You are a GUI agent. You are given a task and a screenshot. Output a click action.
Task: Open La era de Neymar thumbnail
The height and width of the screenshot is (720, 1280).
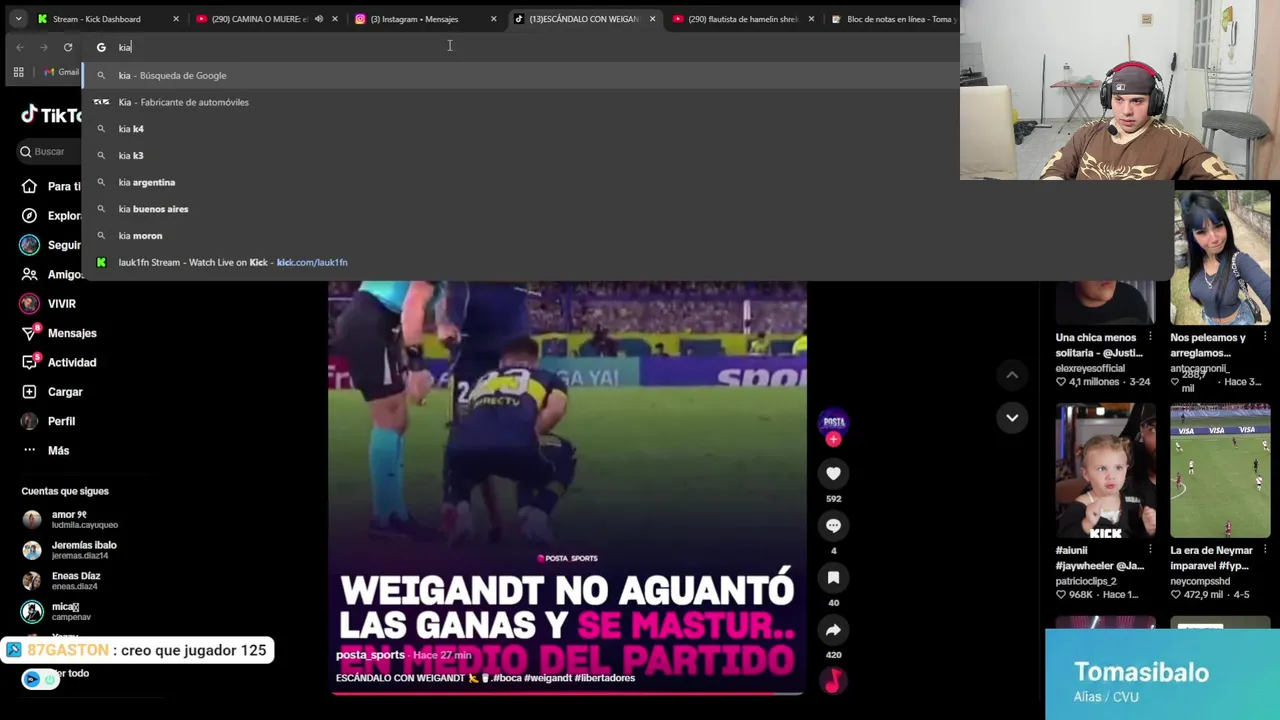pos(1220,471)
